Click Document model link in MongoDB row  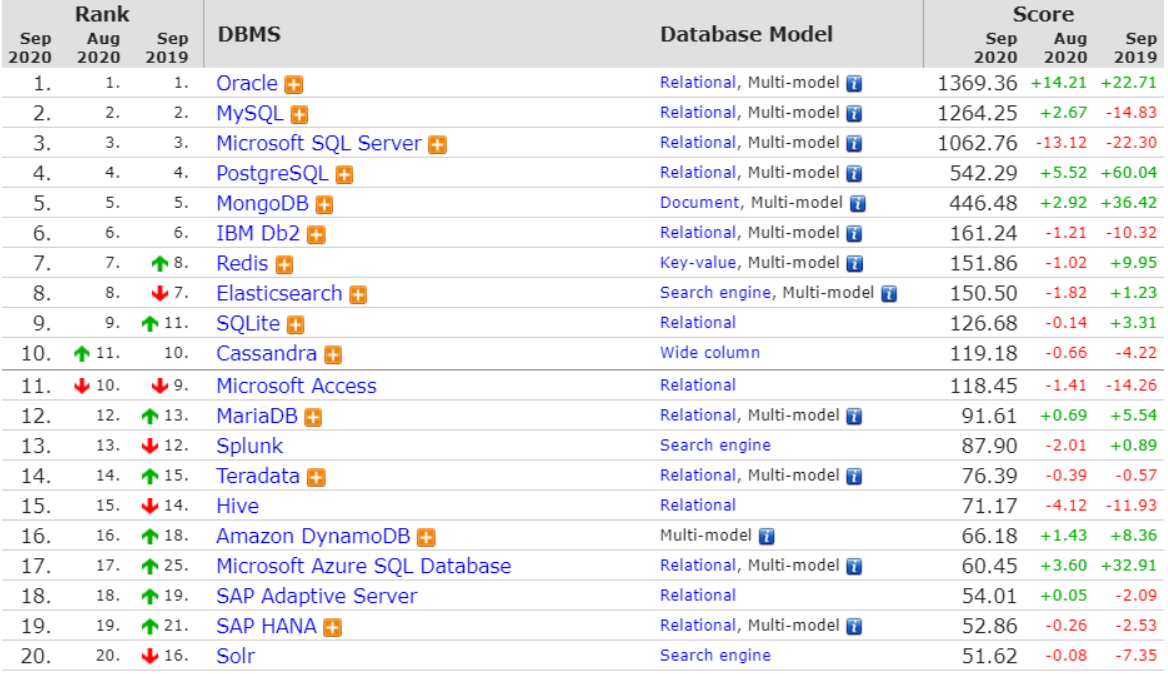point(699,203)
